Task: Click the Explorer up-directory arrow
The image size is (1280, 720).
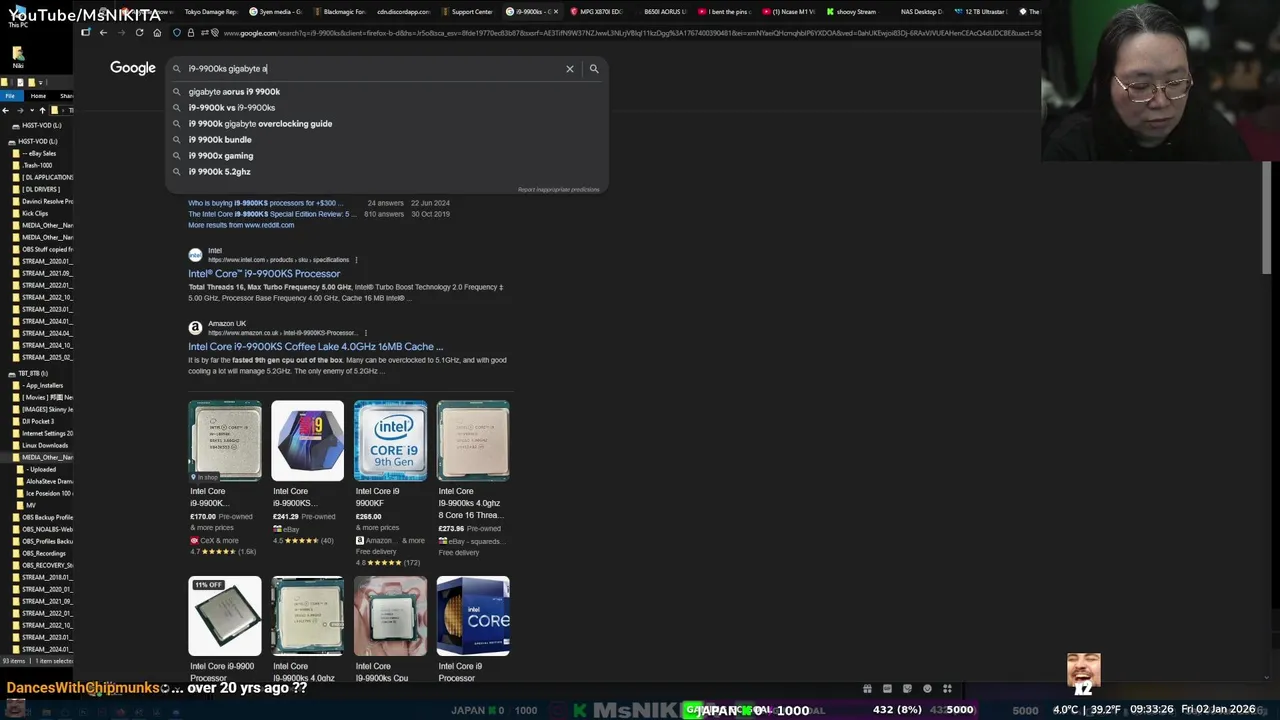Action: pos(41,110)
